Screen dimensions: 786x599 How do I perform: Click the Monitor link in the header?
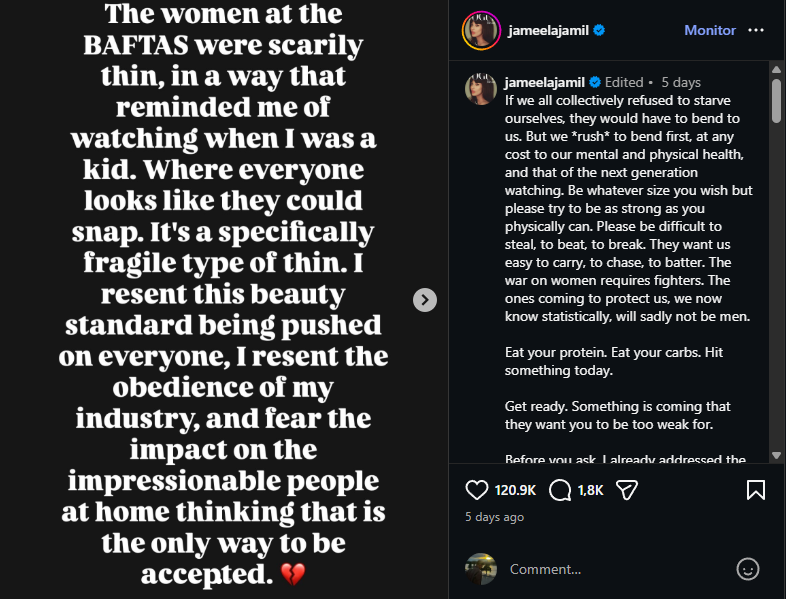click(x=710, y=31)
